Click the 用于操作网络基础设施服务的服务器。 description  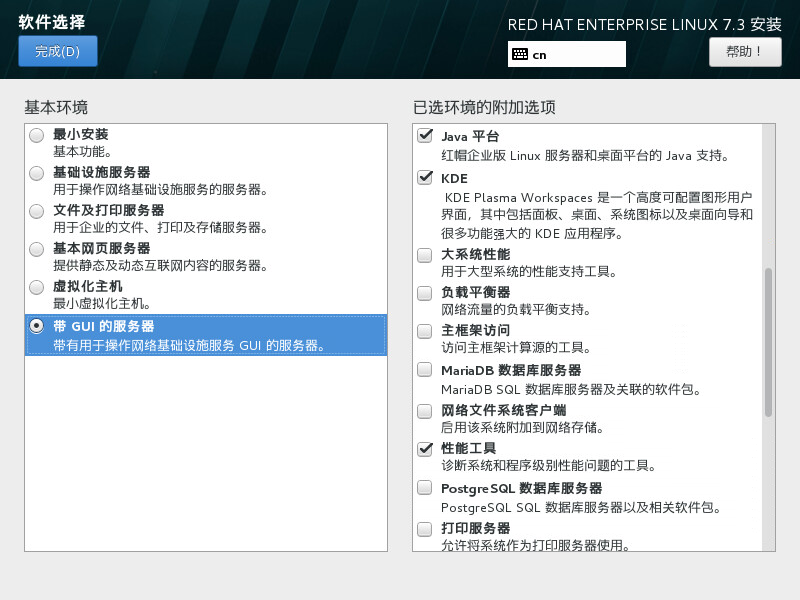[161, 190]
